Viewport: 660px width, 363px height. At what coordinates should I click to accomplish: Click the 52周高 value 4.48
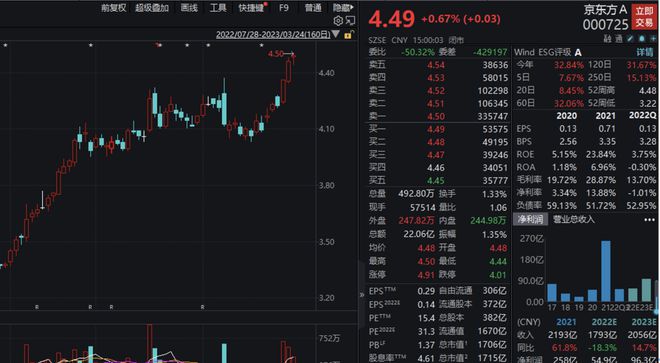(647, 91)
